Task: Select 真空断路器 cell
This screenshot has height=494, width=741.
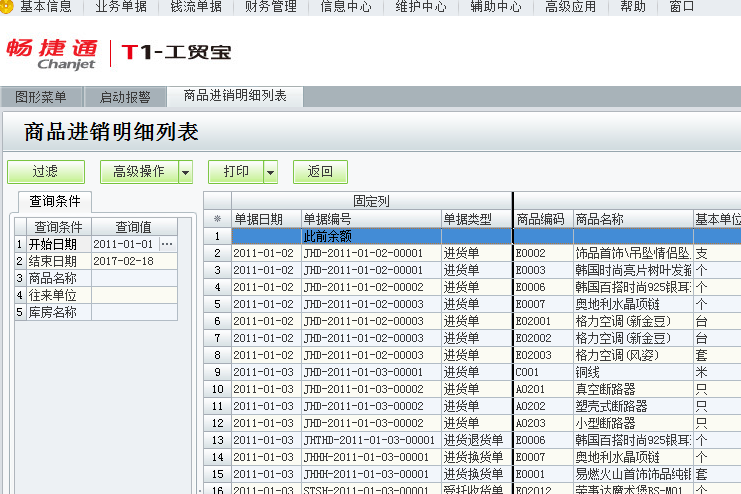Action: (x=633, y=389)
